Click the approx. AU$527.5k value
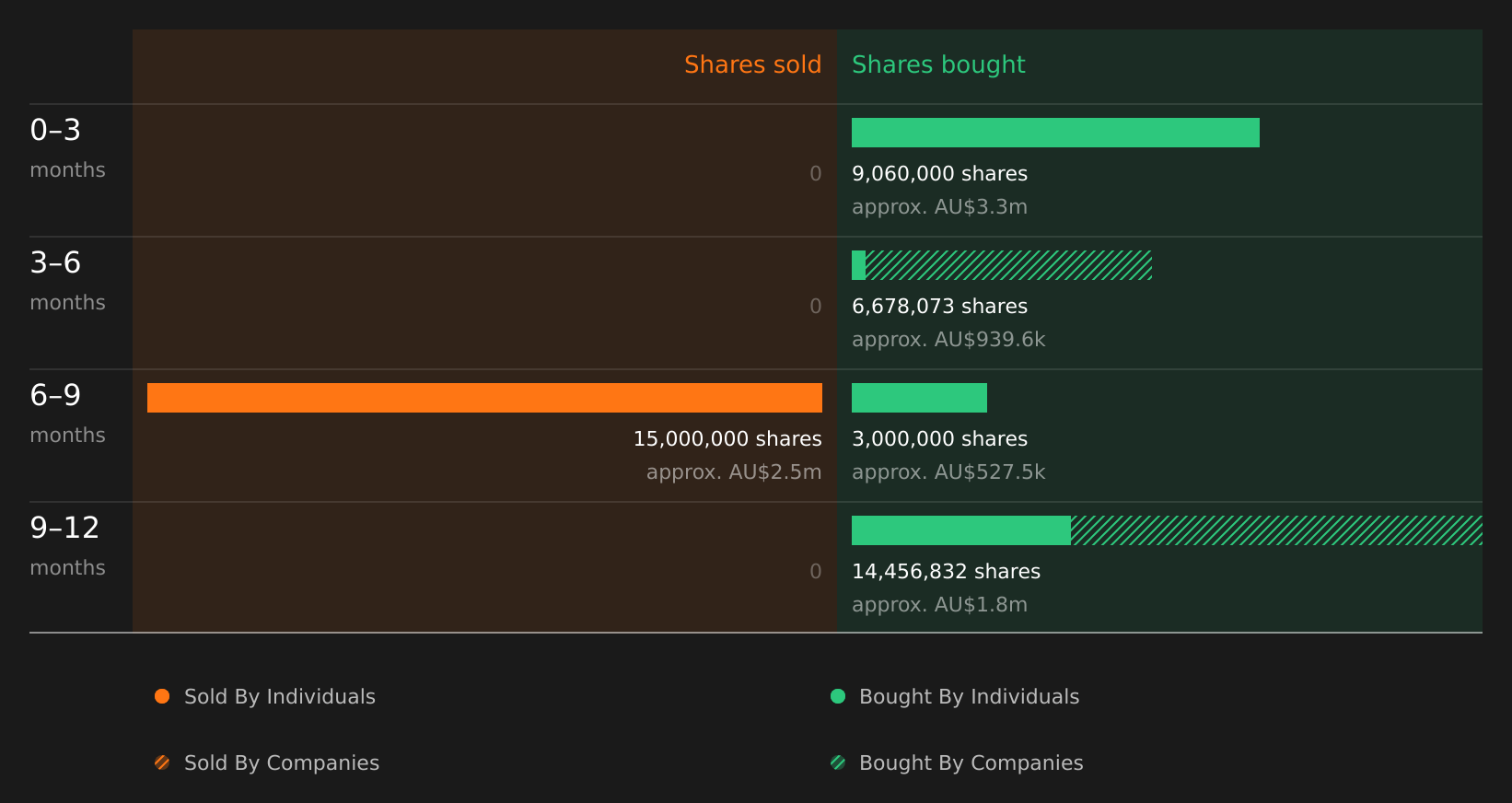The width and height of the screenshot is (1512, 803). (948, 472)
